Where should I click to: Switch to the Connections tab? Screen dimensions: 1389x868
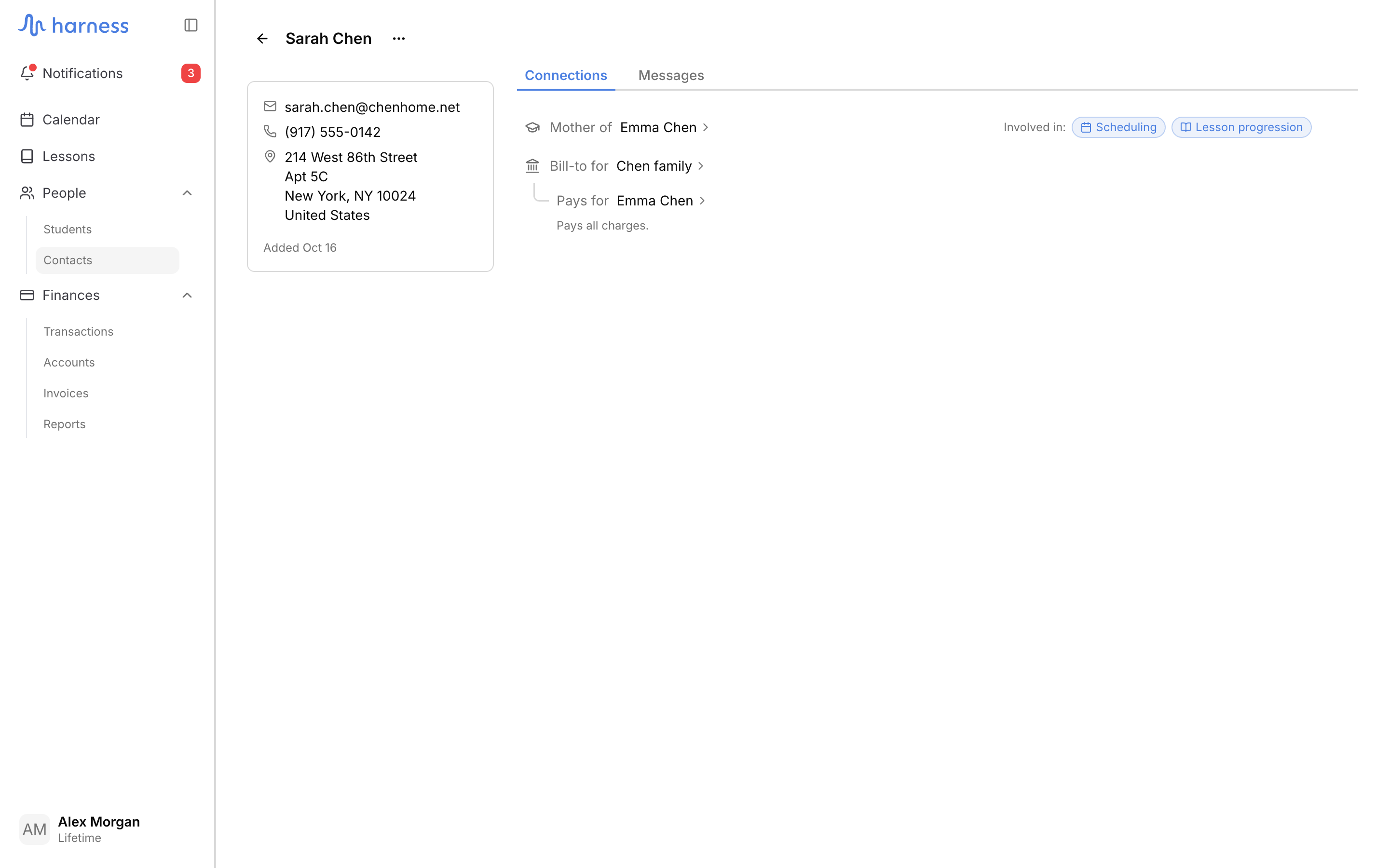click(565, 75)
